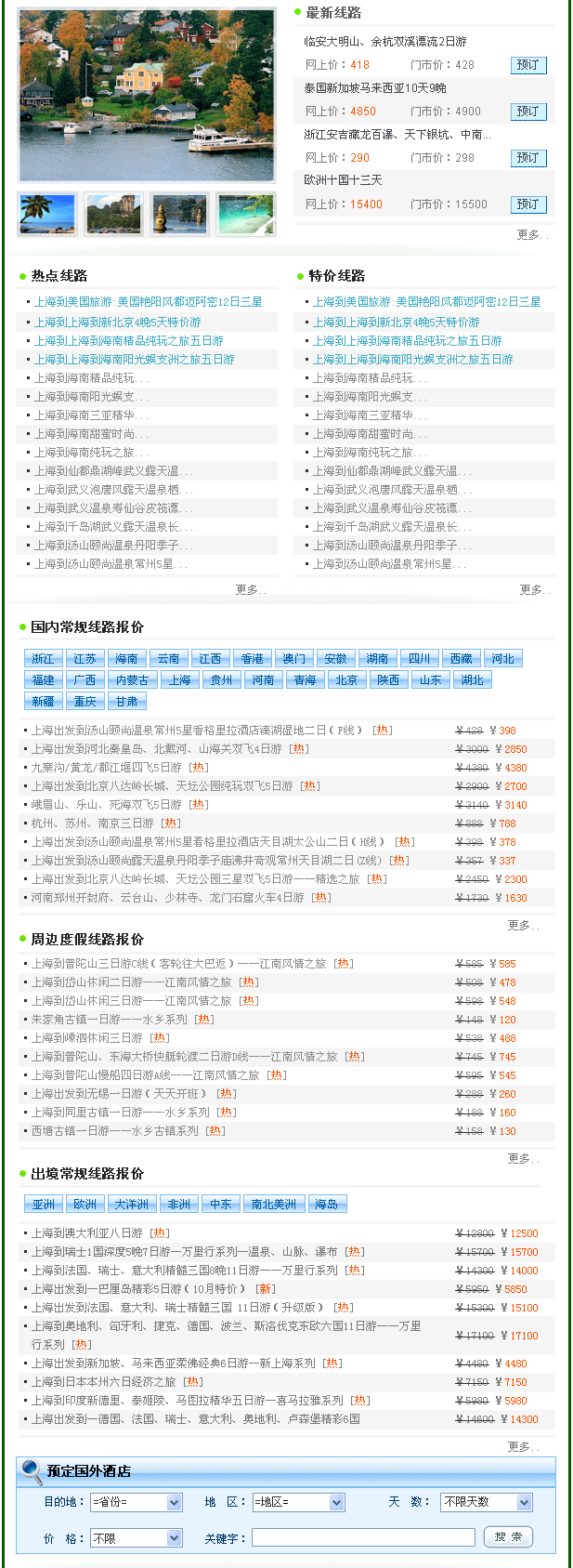Open 特价线路 item 上海到上海到新北京4晚5天特价游
573x1568 pixels.
(x=397, y=323)
